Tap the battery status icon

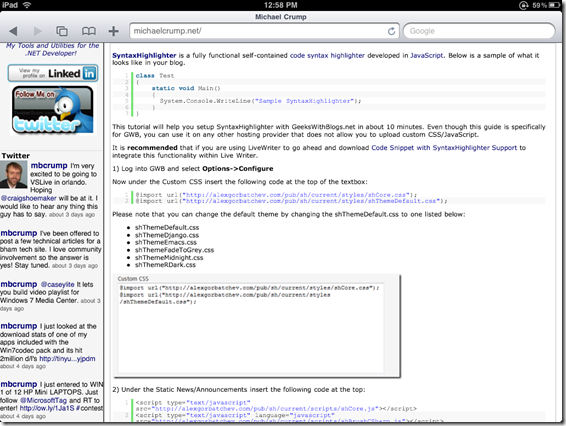554,5
